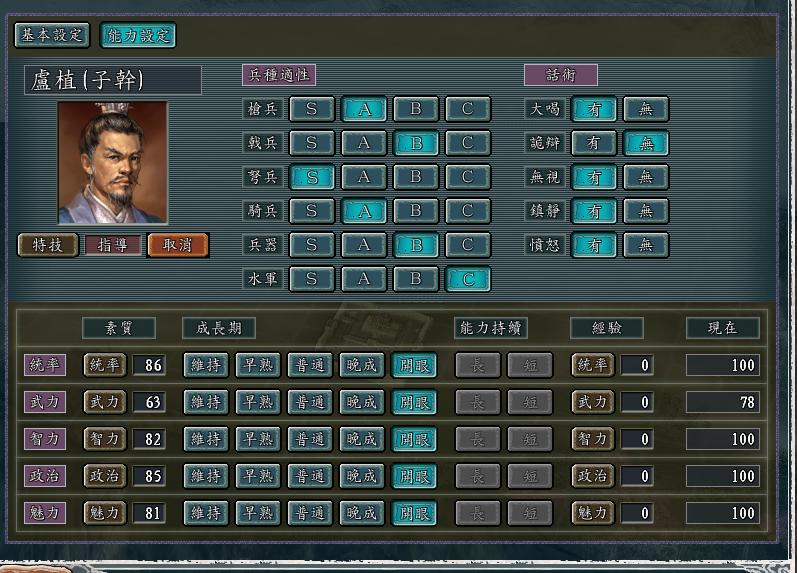Set 槍兵 aptitude to S

(312, 109)
